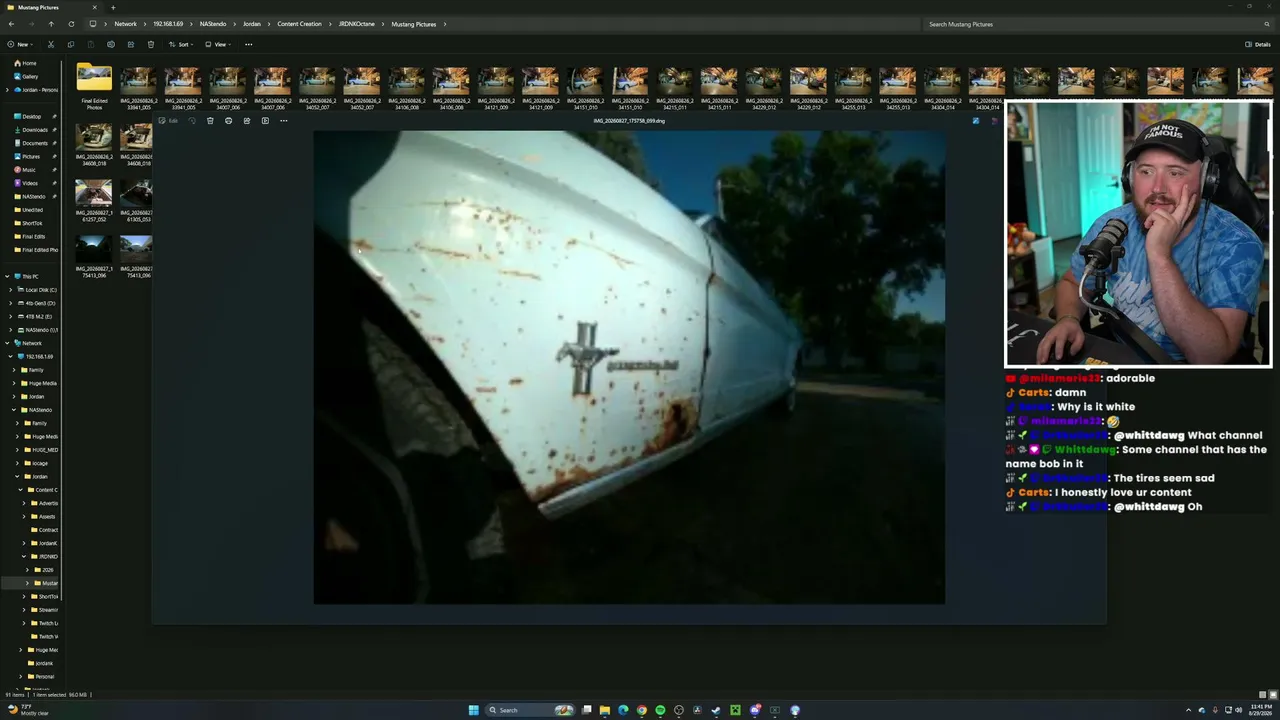Viewport: 1280px width, 720px height.
Task: Delete the photo in the preview toolbar
Action: tap(210, 121)
